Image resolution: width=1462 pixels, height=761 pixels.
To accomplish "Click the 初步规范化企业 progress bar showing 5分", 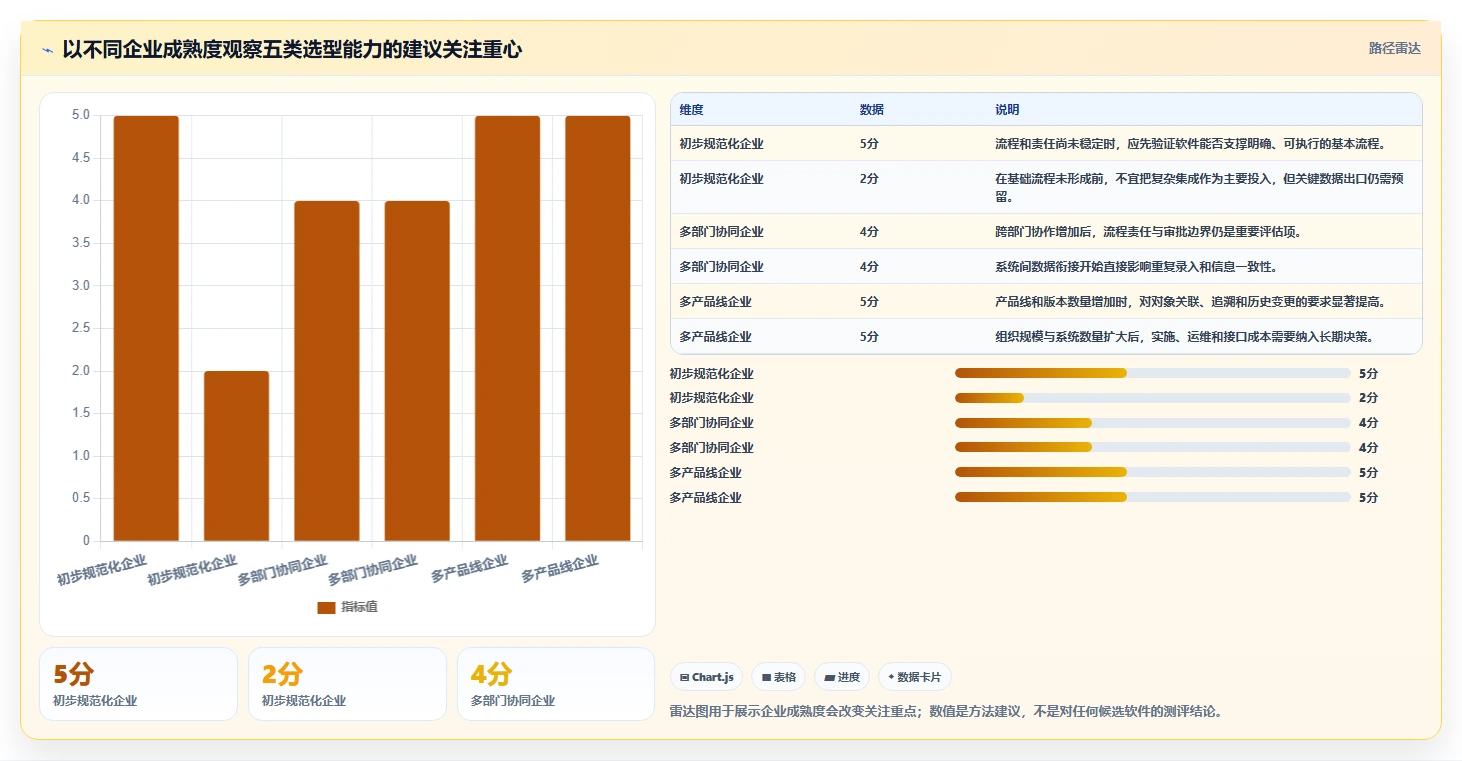I will [x=1153, y=373].
